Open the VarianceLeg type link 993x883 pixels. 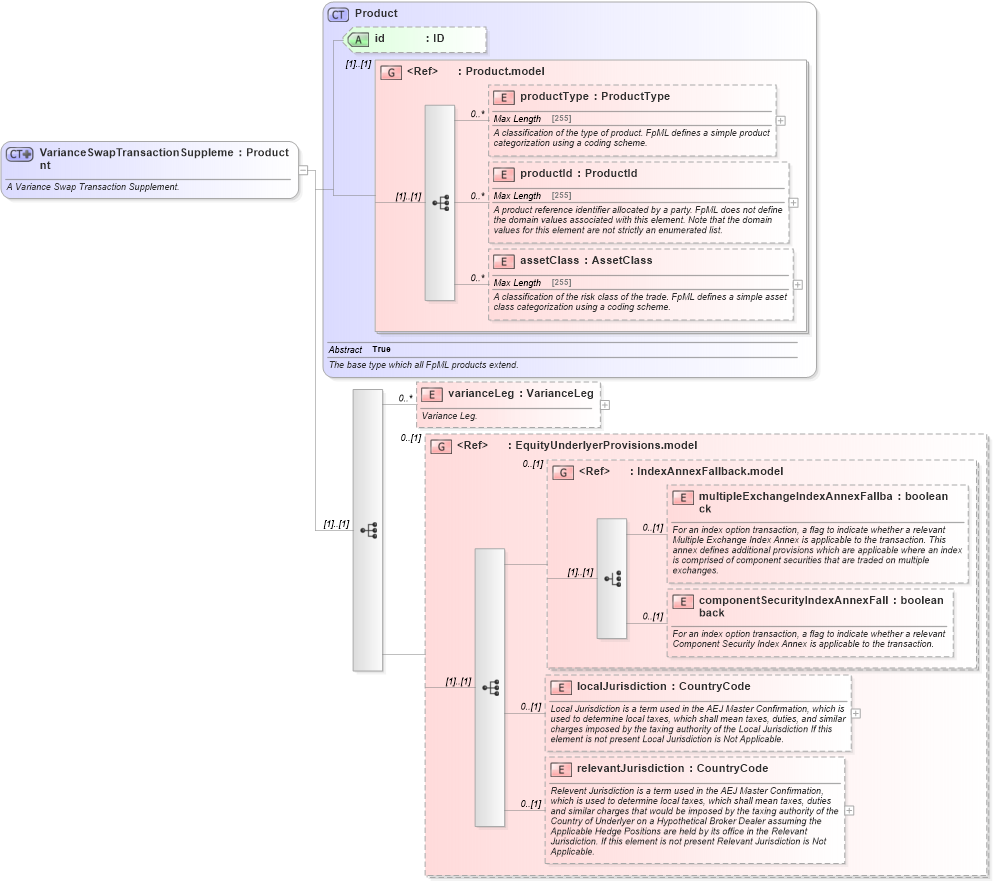point(560,393)
